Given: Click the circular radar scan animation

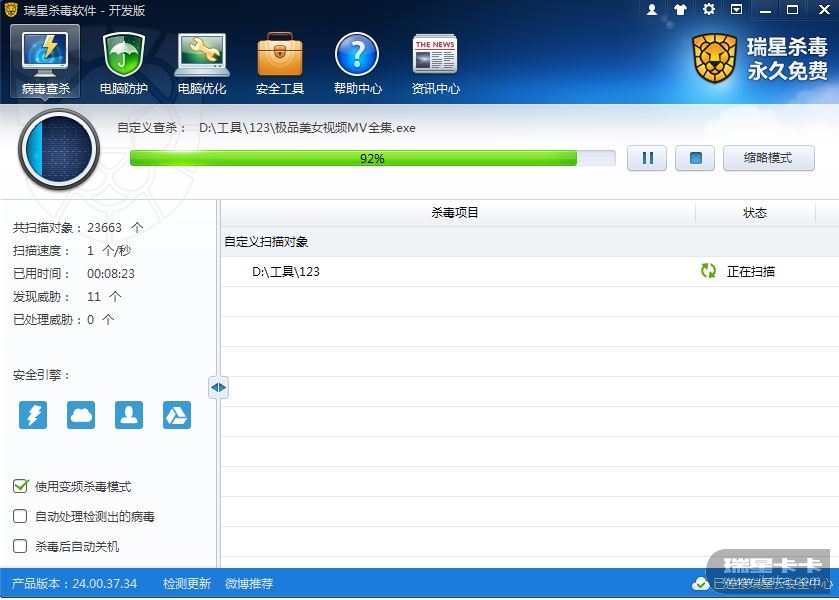Looking at the screenshot, I should coord(59,149).
